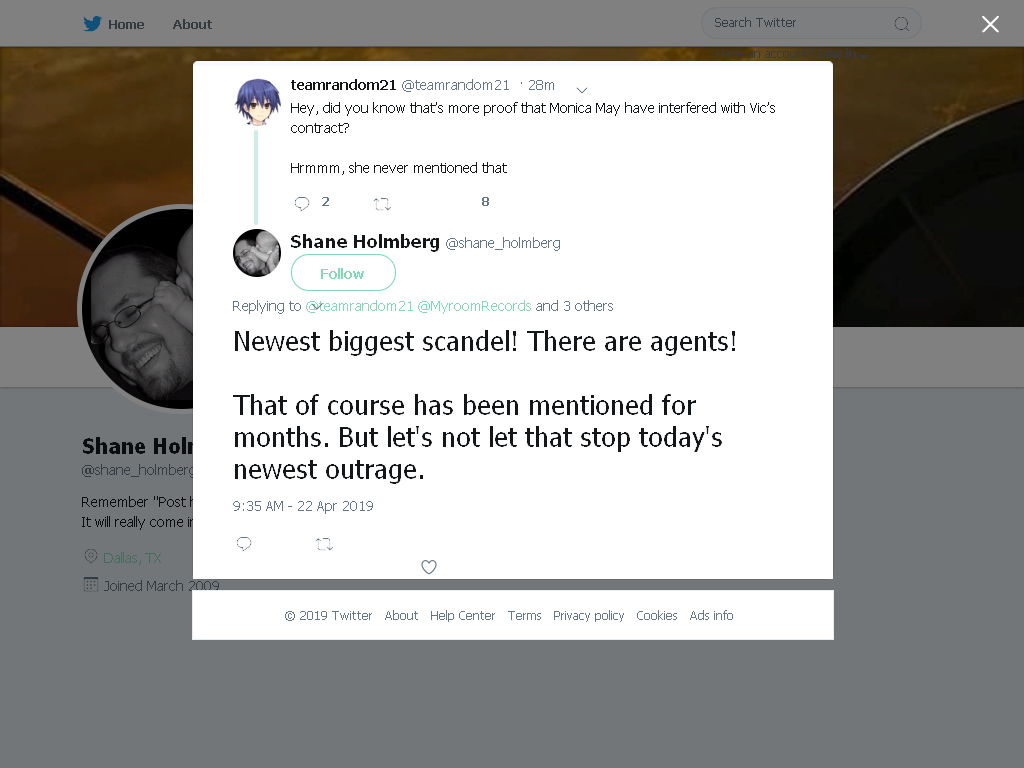The width and height of the screenshot is (1024, 768).
Task: Expand the 'and 3 others' recipients
Action: 574,306
